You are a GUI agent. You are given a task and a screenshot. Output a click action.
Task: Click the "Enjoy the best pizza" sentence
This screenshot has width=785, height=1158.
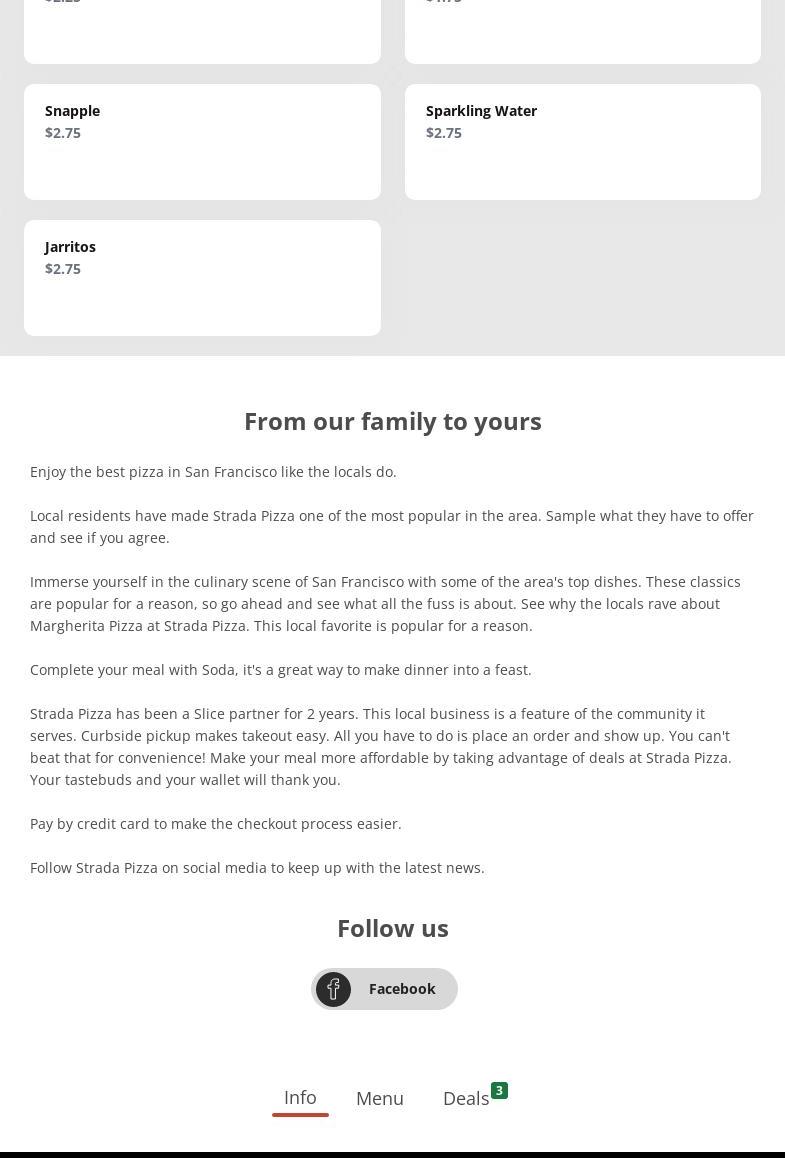pyautogui.click(x=213, y=472)
